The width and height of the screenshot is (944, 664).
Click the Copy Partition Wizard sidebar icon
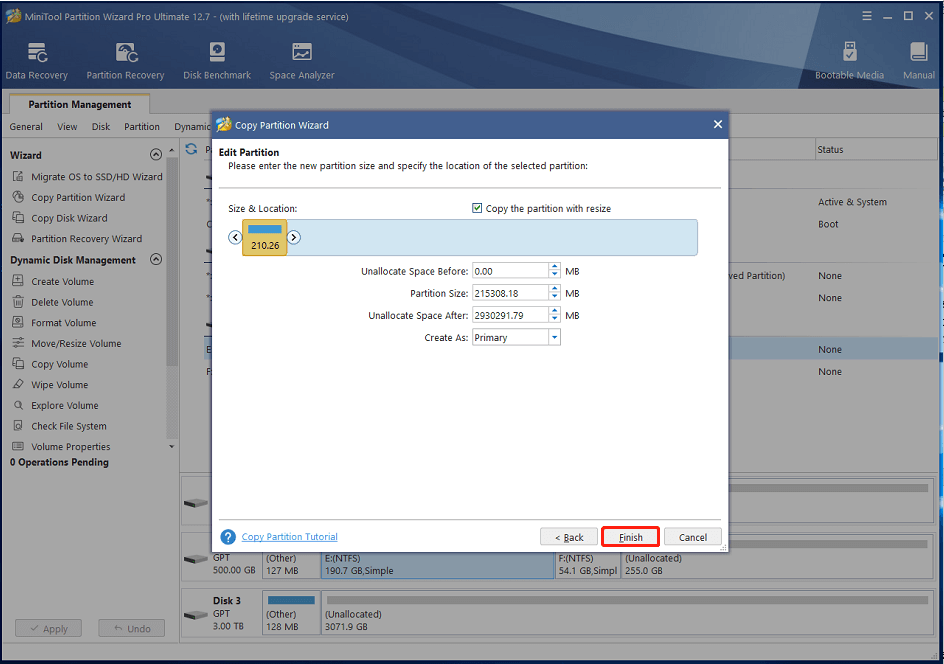18,197
